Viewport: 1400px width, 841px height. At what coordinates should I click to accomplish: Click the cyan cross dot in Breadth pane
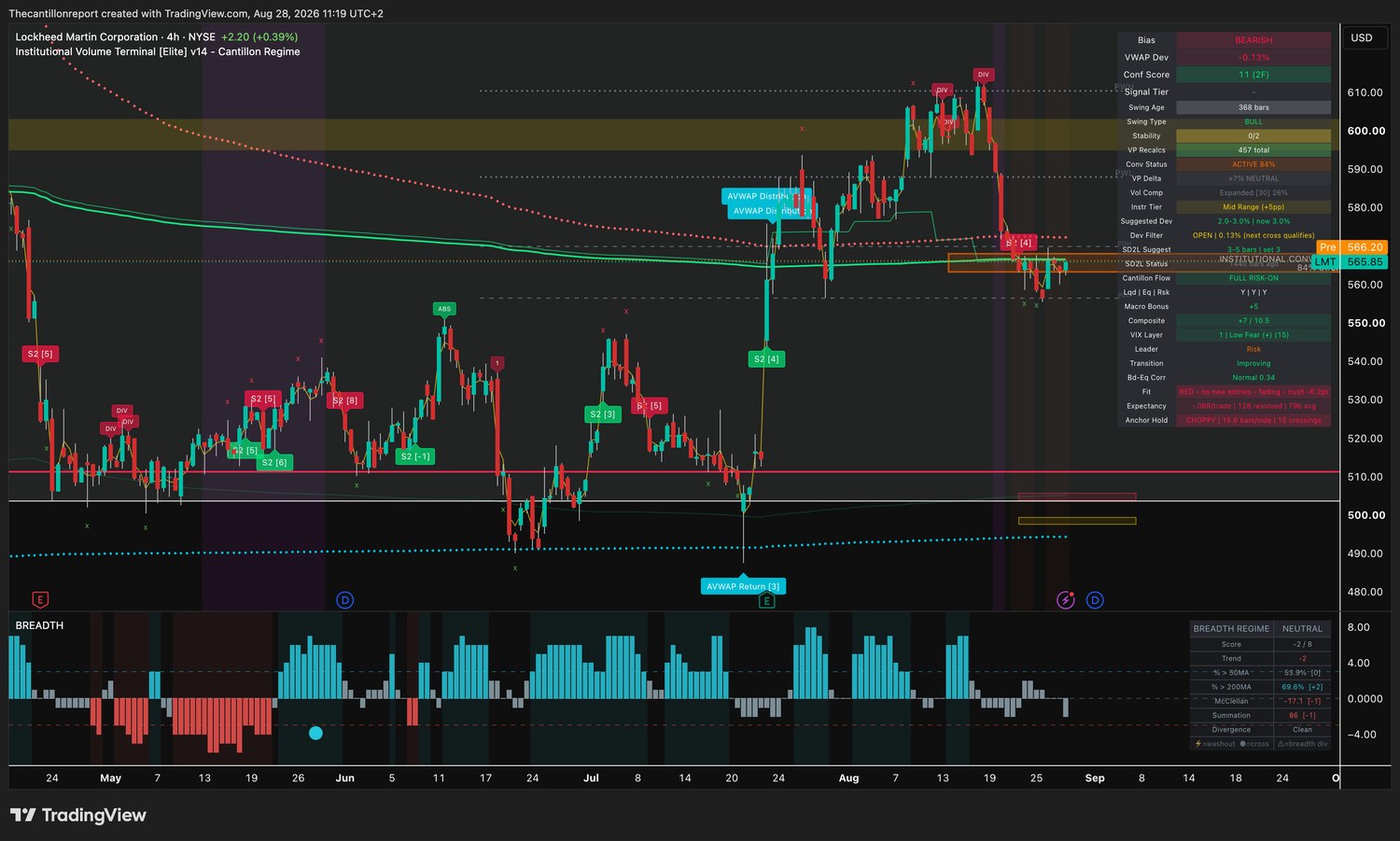315,733
